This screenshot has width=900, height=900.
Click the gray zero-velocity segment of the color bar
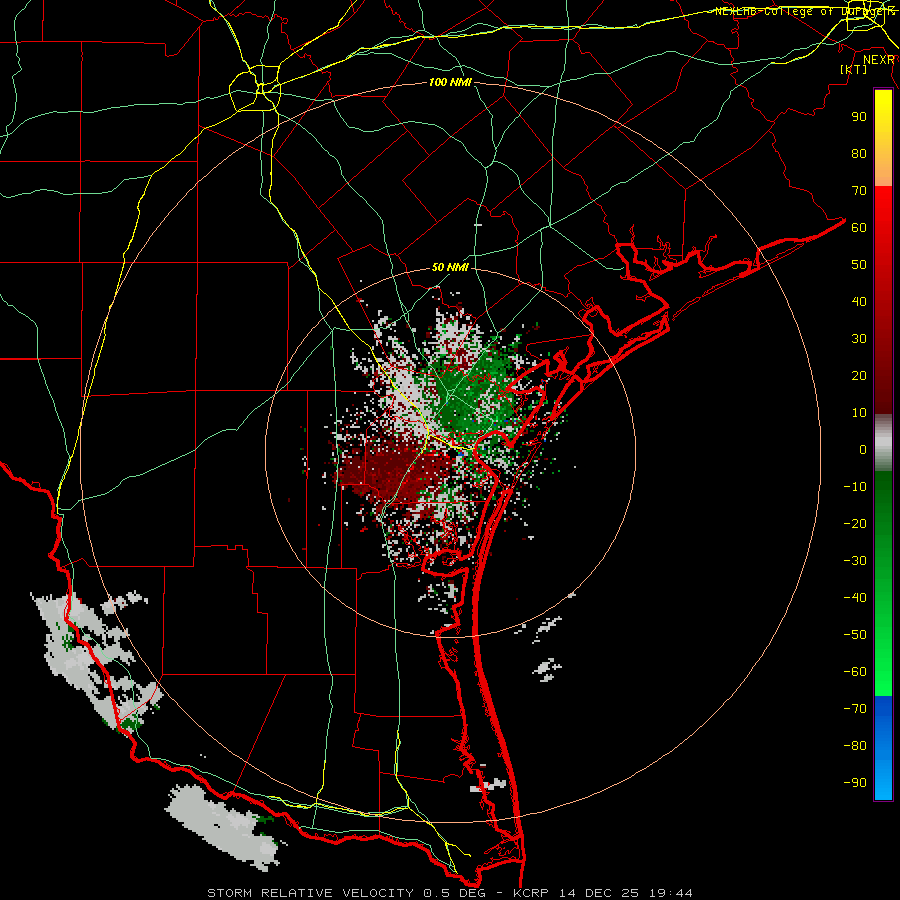pos(883,443)
